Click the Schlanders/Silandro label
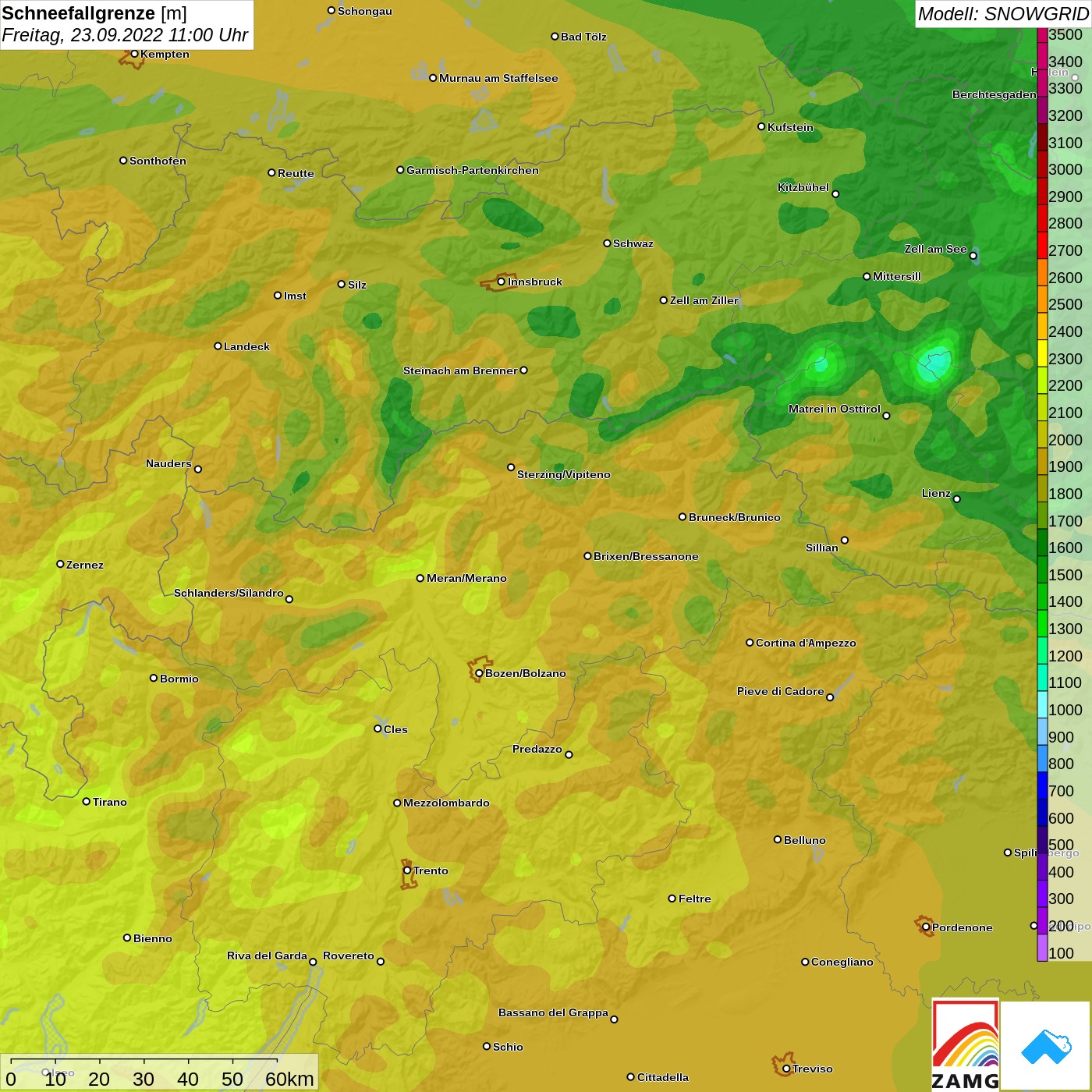1092x1092 pixels. (x=229, y=593)
